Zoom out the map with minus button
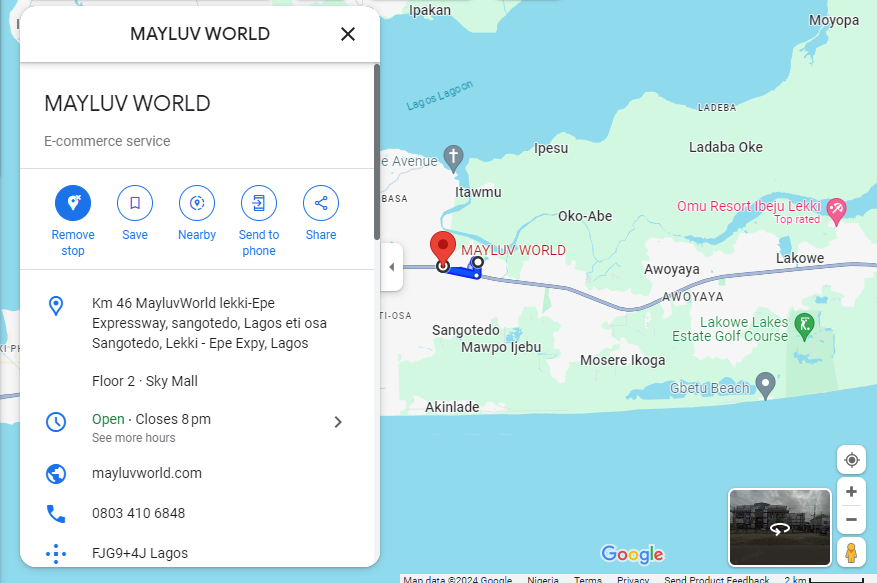This screenshot has height=583, width=877. tap(851, 520)
